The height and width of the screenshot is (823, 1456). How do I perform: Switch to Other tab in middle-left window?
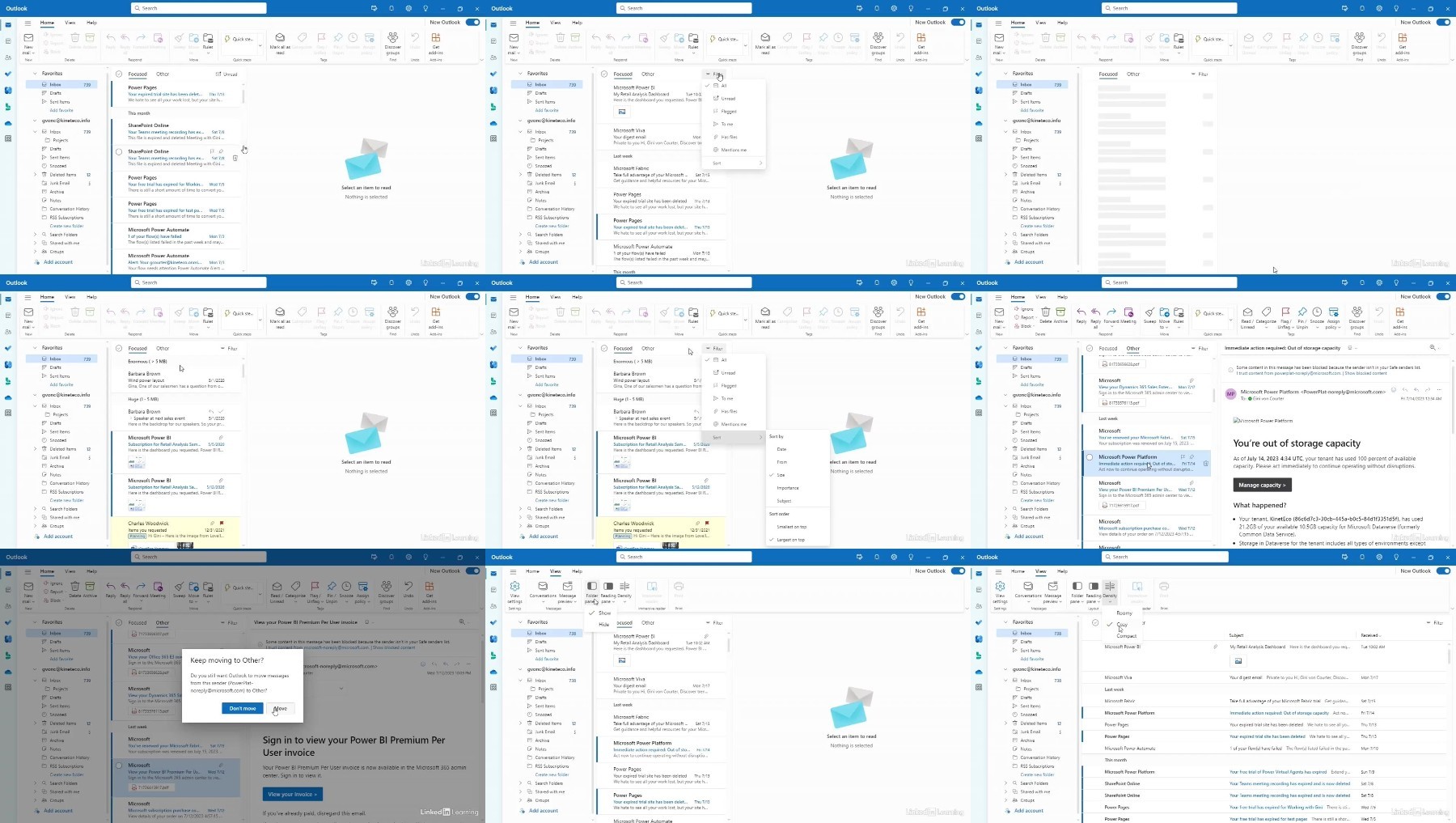163,349
